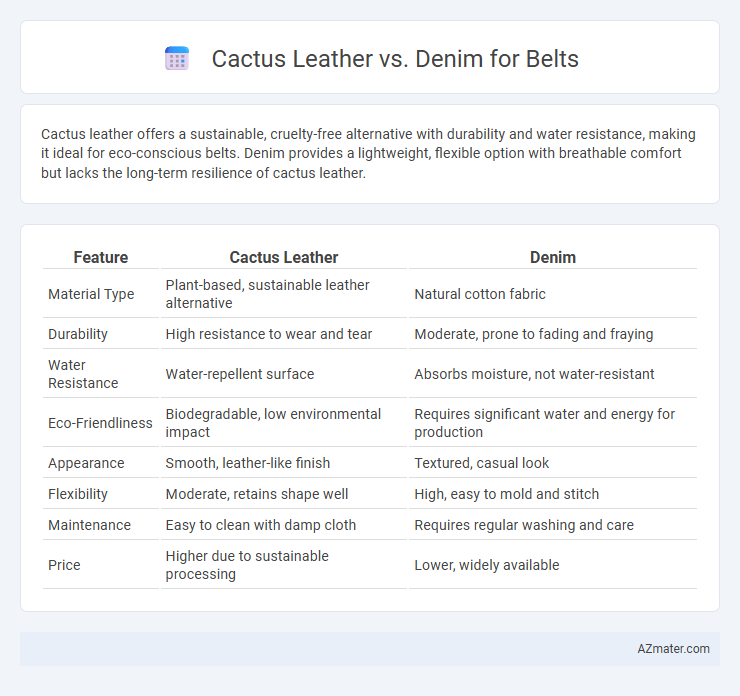Select 'Higher due to sustainable processing' cell
The height and width of the screenshot is (696, 740).
(284, 565)
